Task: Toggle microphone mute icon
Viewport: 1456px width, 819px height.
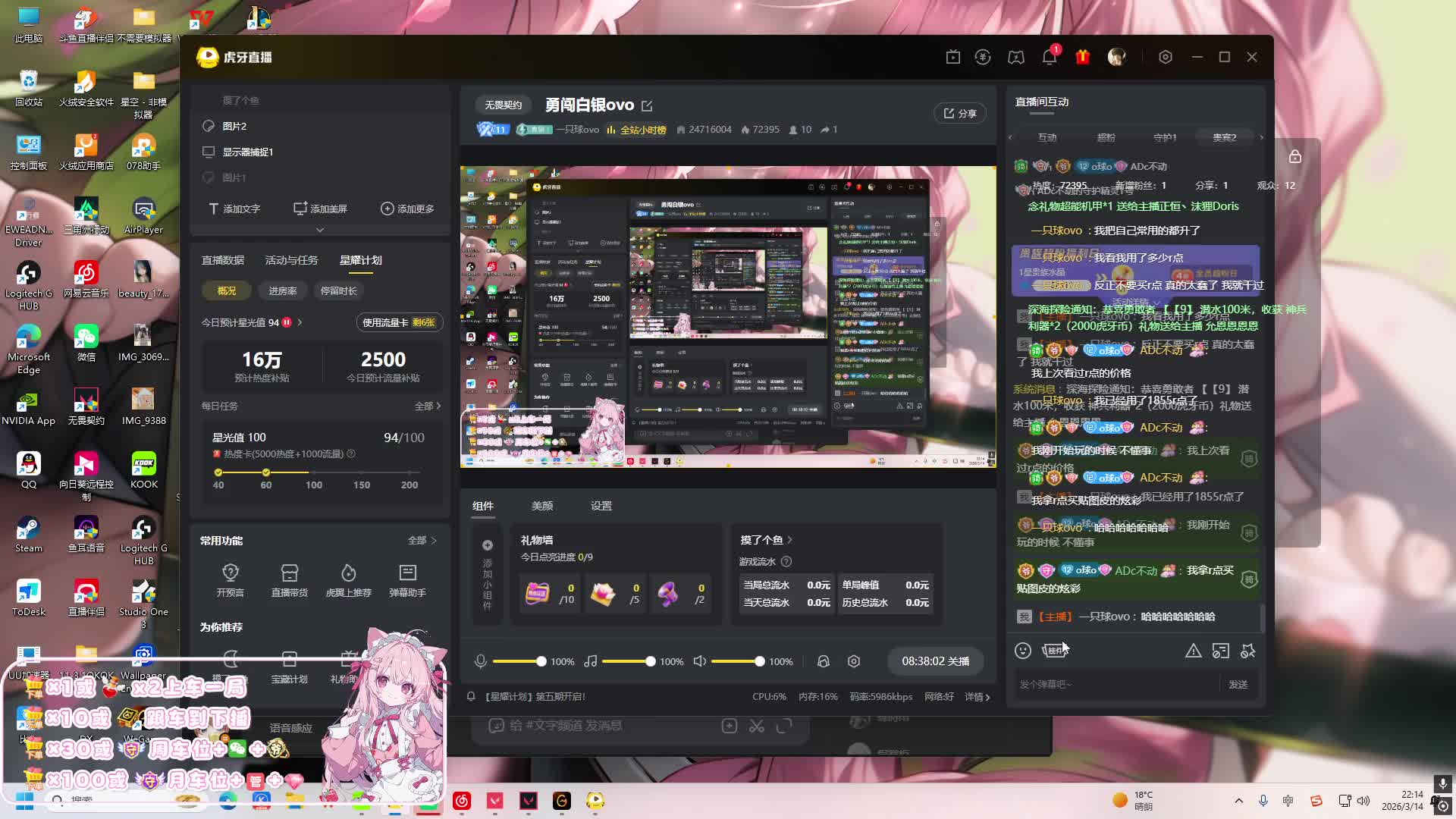Action: point(480,661)
